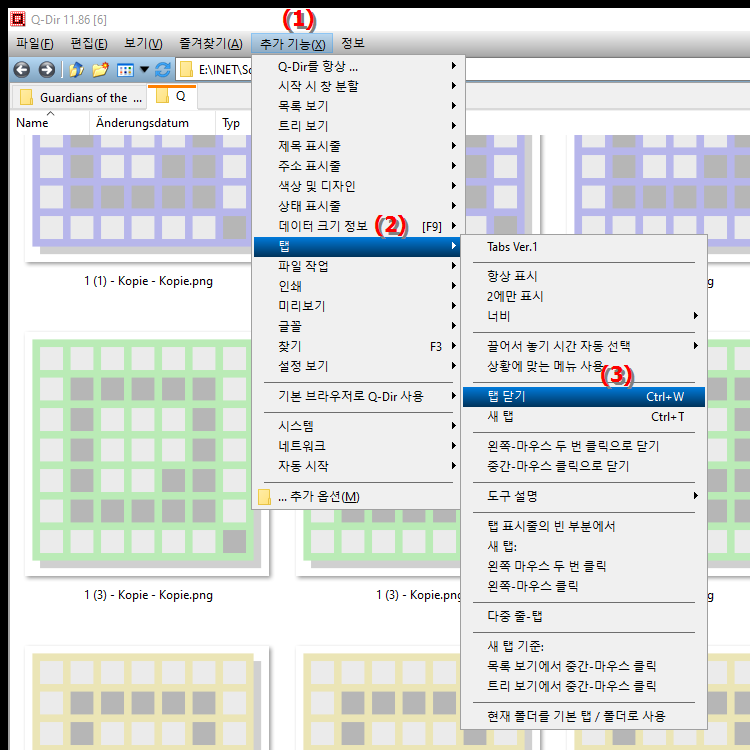Expand 끌어서 놓기 시간 자동 선택 submenu
750x750 pixels.
pos(584,346)
